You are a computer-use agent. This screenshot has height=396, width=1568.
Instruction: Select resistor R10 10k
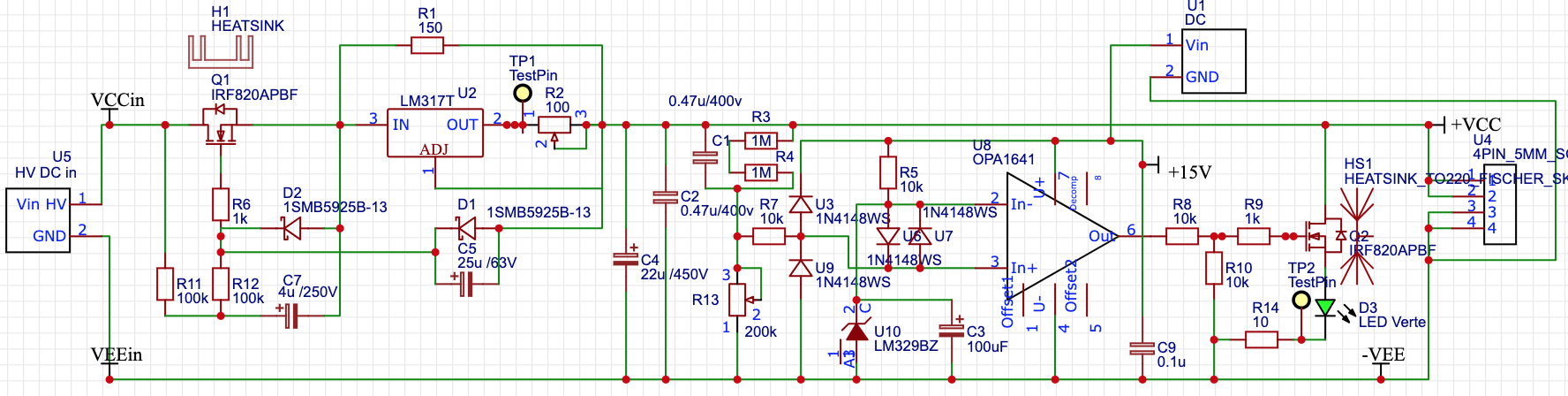coord(1214,268)
